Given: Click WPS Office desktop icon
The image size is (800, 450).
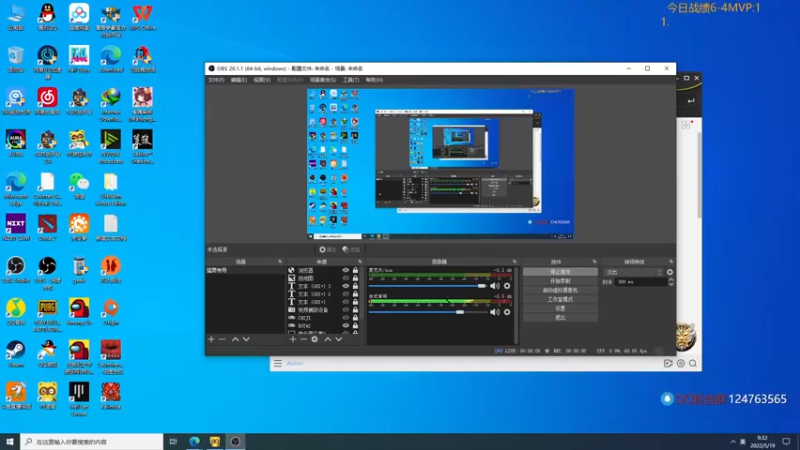Looking at the screenshot, I should tap(142, 17).
